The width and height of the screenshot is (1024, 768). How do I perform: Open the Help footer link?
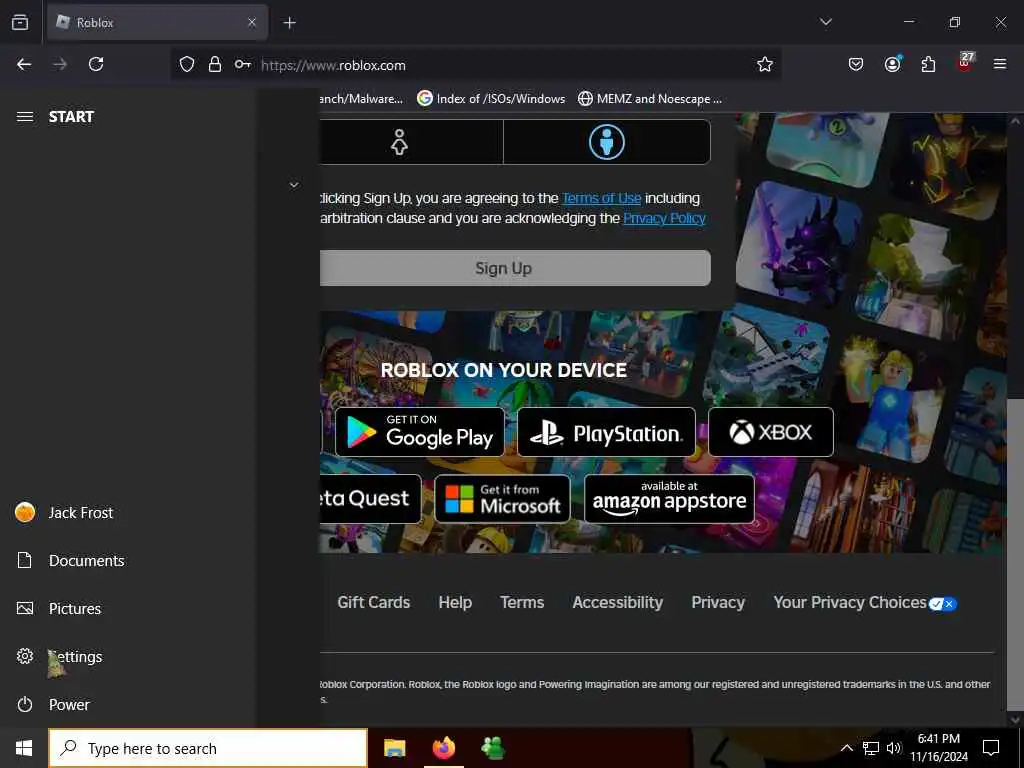click(x=455, y=602)
